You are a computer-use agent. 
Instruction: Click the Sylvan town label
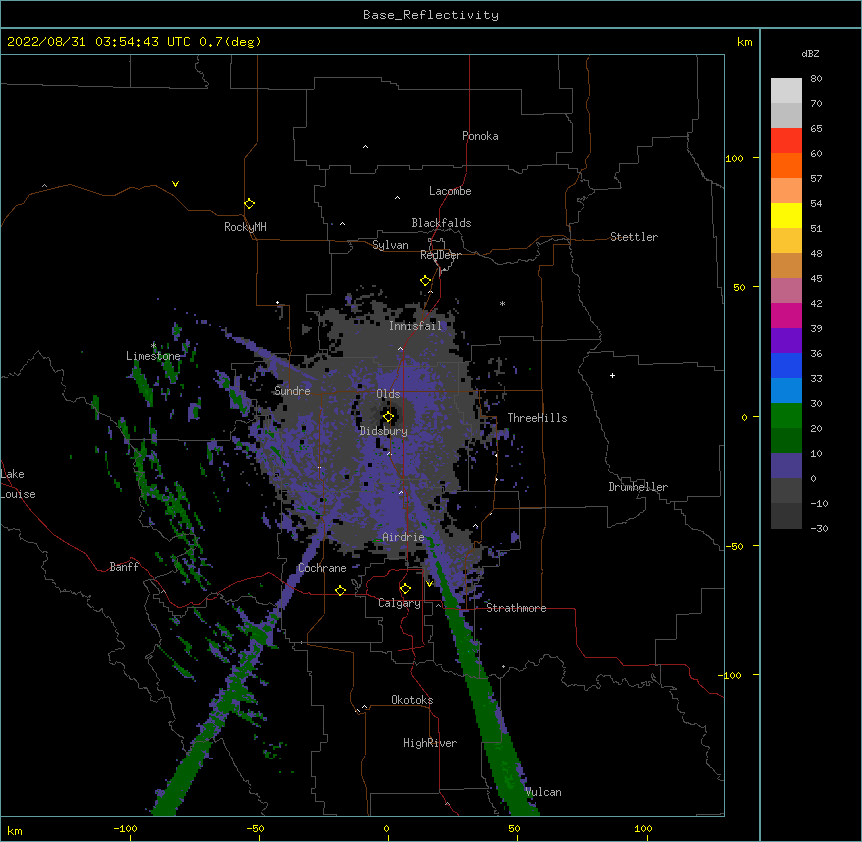pos(390,245)
